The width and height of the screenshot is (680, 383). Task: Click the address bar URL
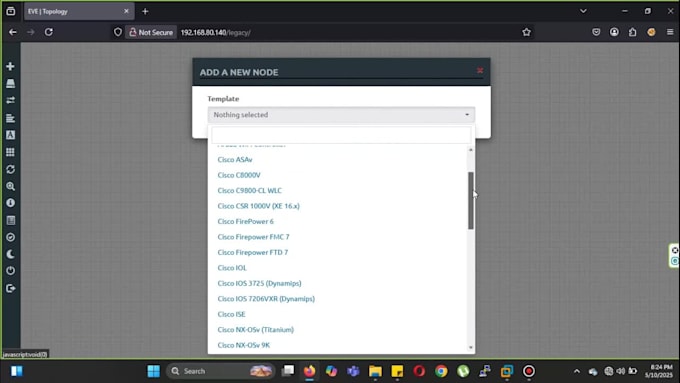(x=216, y=33)
